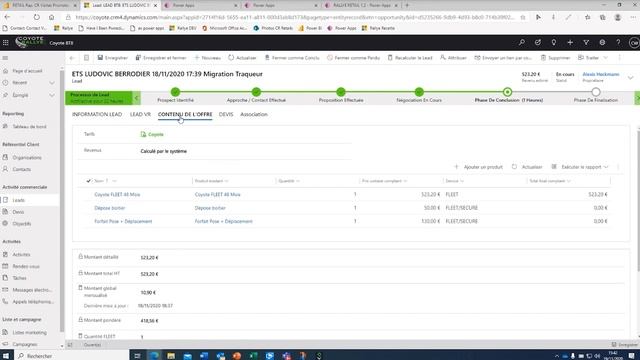
Task: Switch to DEVIS tab
Action: coord(226,114)
